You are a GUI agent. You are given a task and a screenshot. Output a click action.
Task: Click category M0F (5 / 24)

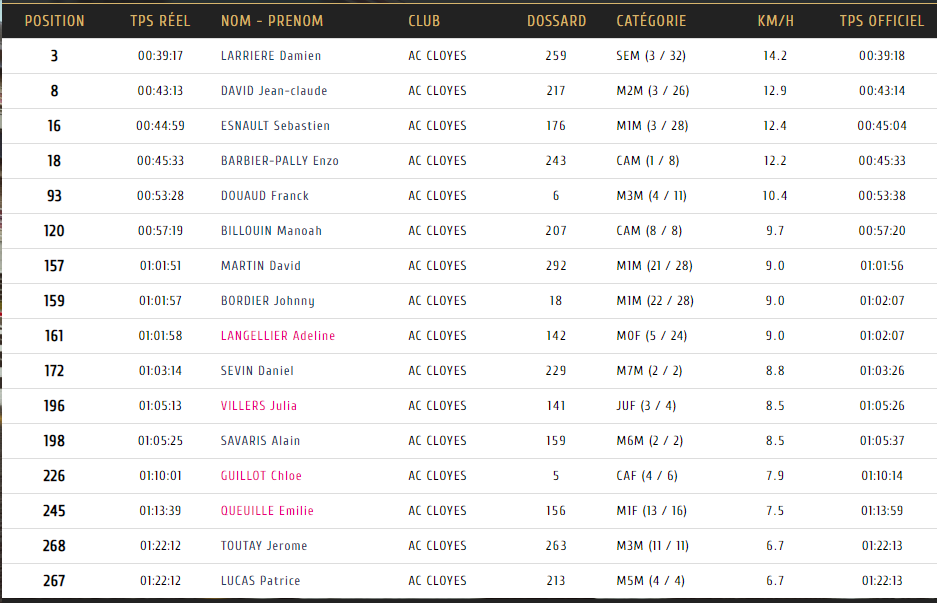652,336
